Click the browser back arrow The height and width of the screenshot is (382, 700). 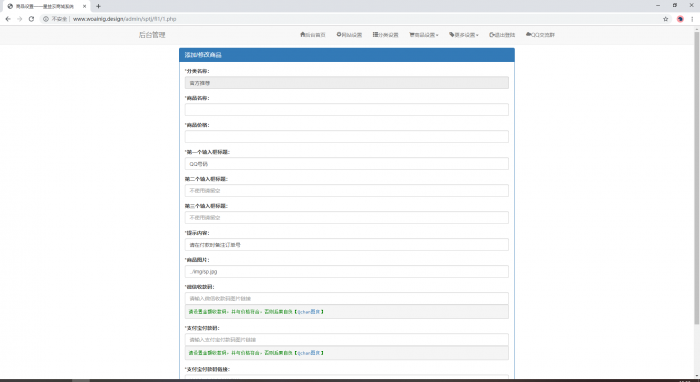click(8, 19)
